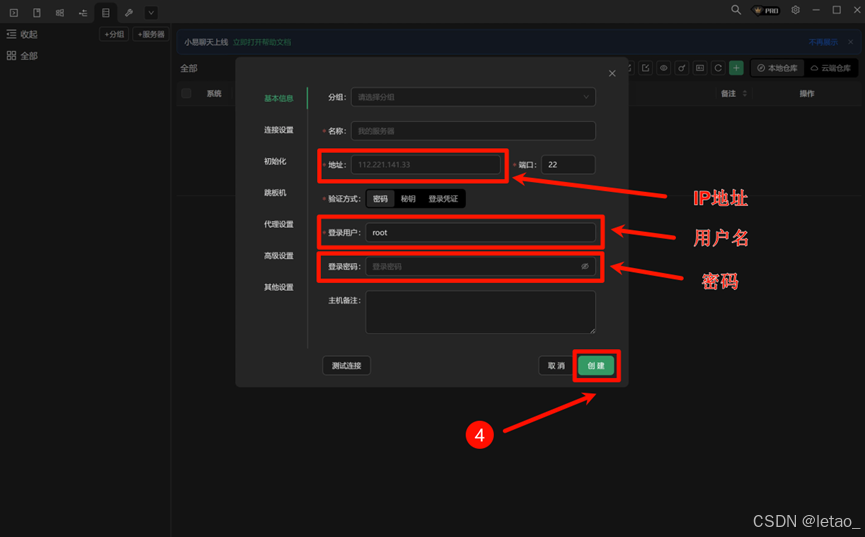
Task: Close the server dialog with X
Action: pos(612,73)
